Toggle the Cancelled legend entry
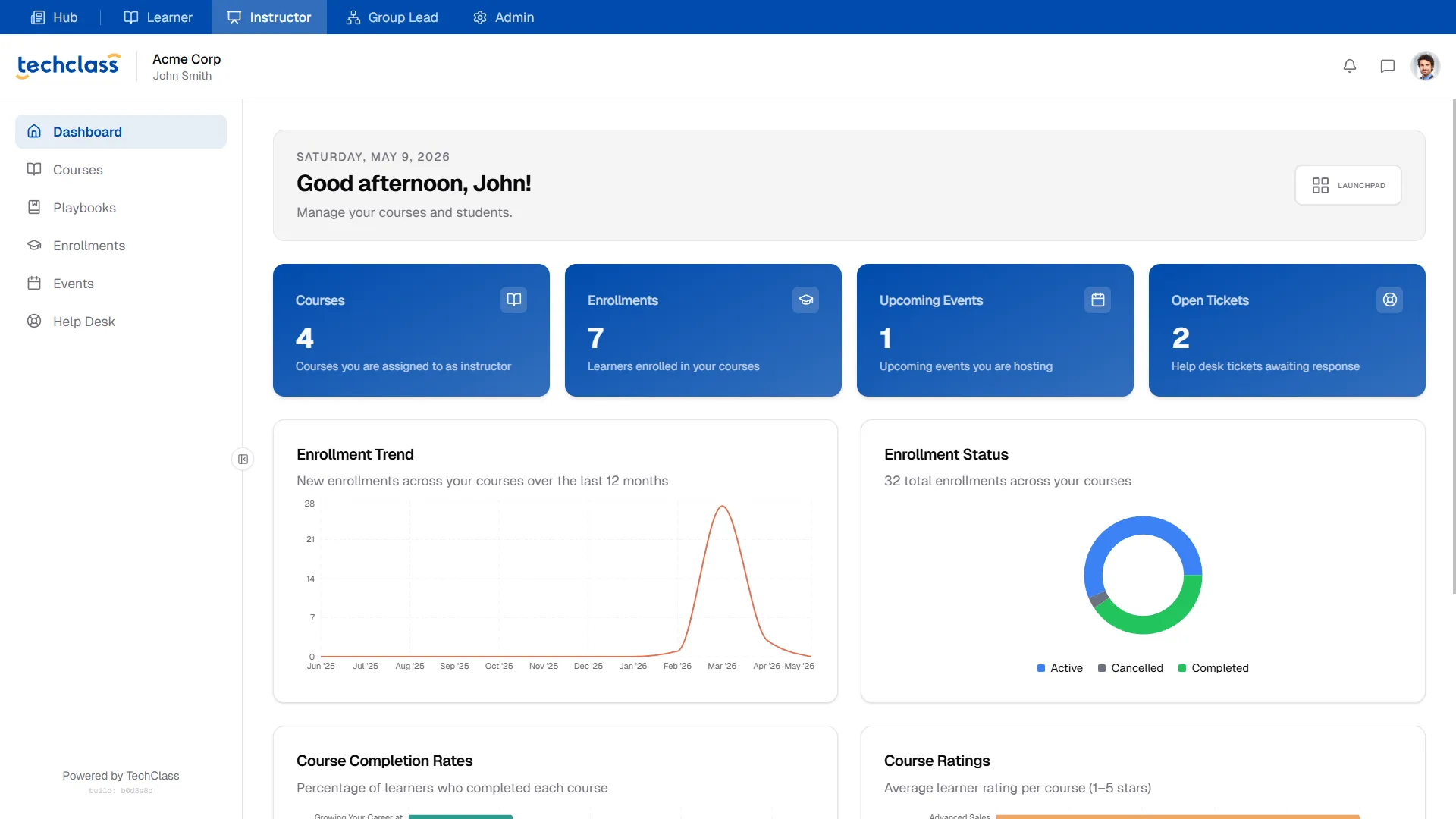 pos(1130,668)
